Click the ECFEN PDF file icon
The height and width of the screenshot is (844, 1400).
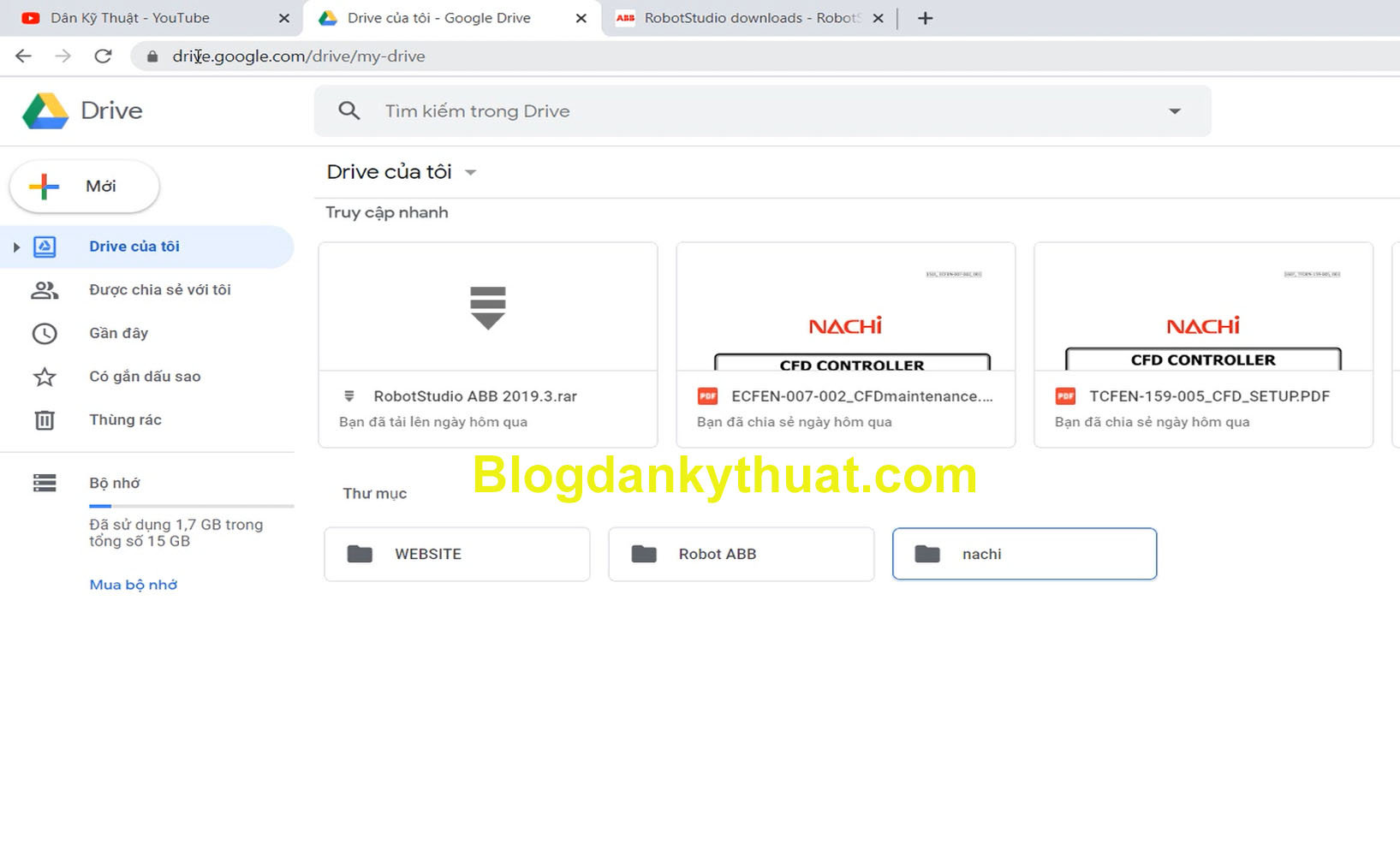pos(707,396)
